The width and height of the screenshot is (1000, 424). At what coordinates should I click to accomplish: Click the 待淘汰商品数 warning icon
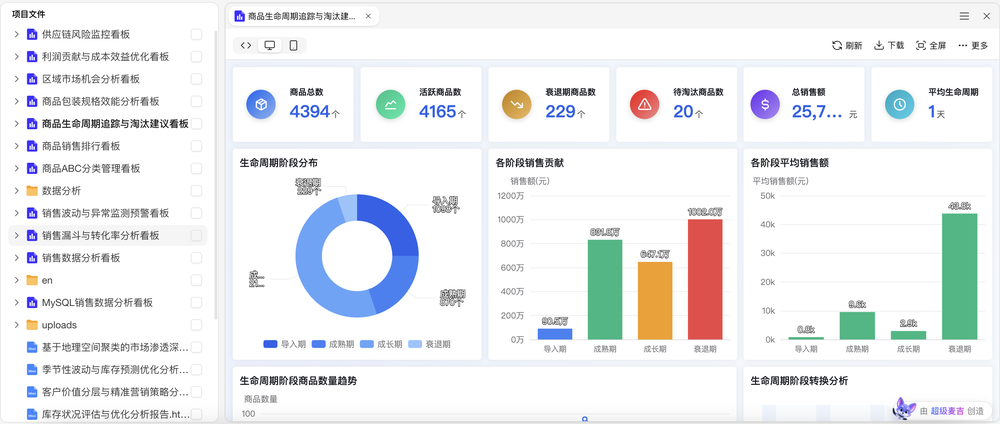[645, 103]
